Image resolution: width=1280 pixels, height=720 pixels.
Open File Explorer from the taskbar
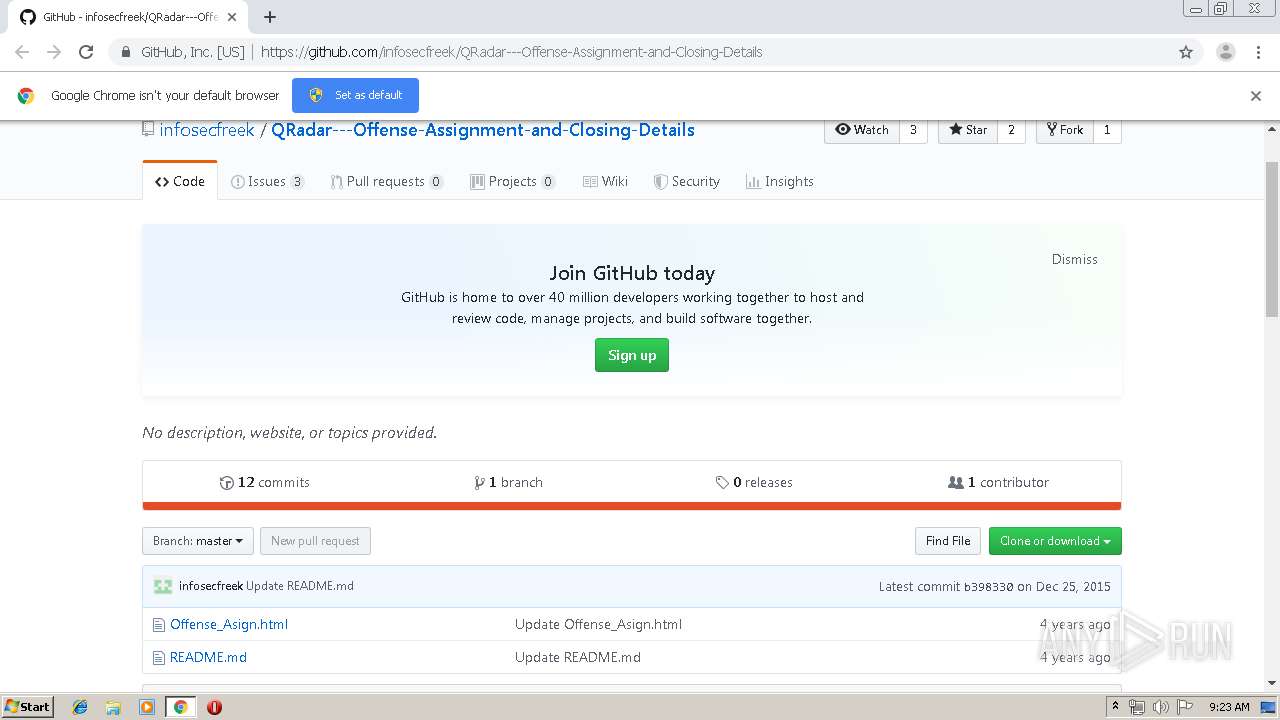coord(113,707)
